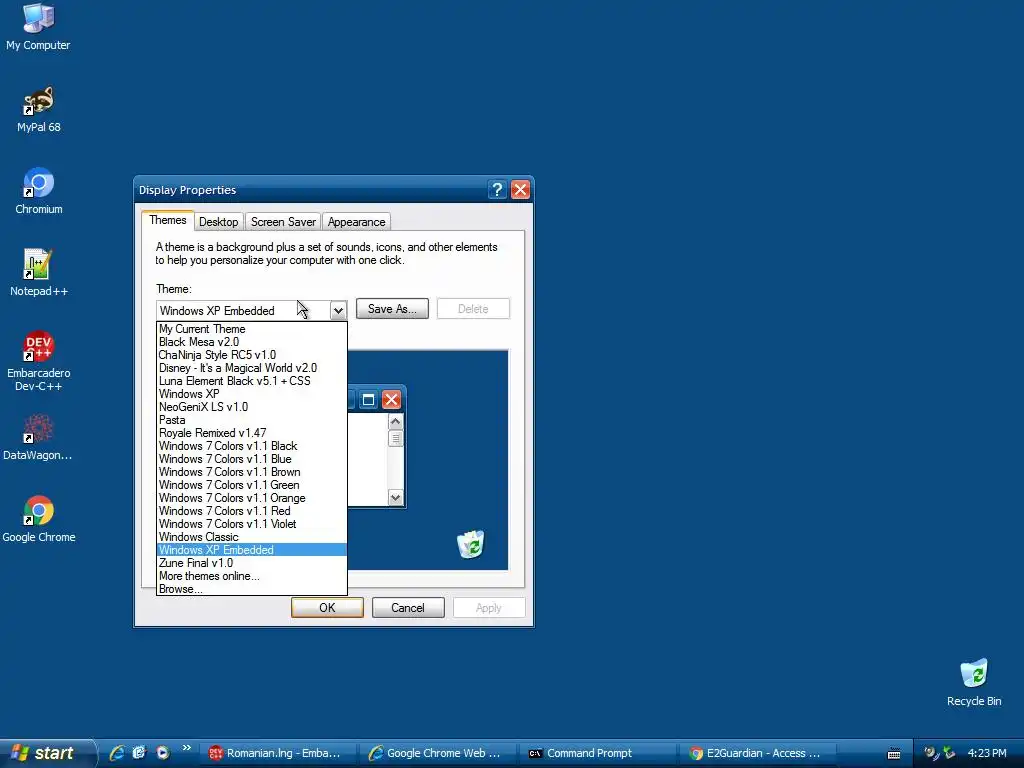
Task: Click the second system tray notification icon
Action: click(x=950, y=753)
